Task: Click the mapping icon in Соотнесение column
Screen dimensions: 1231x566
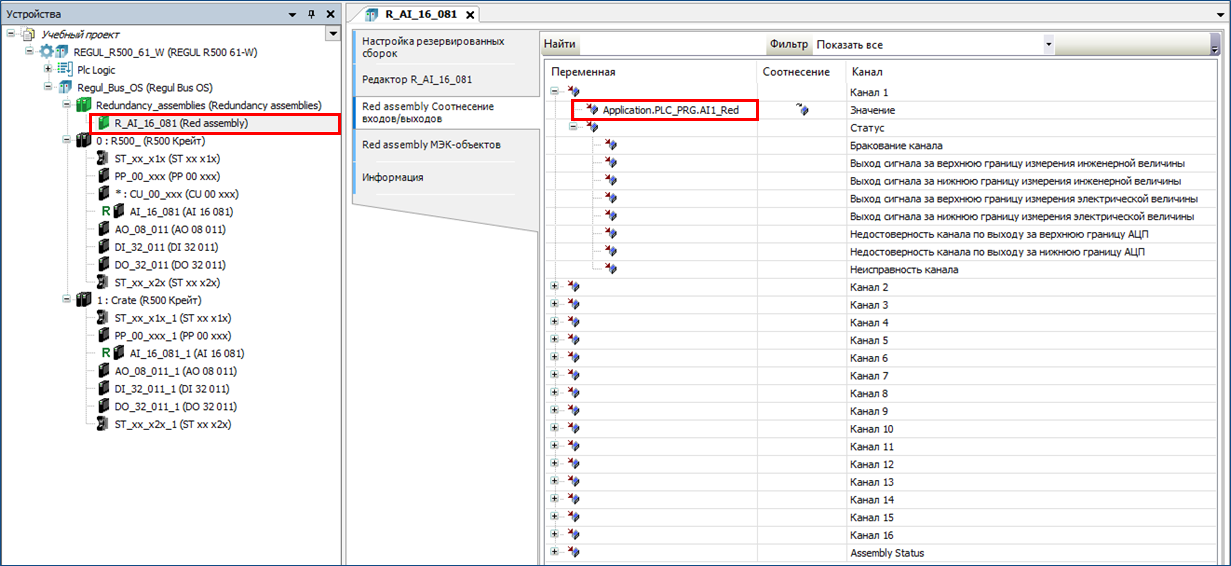Action: [801, 110]
